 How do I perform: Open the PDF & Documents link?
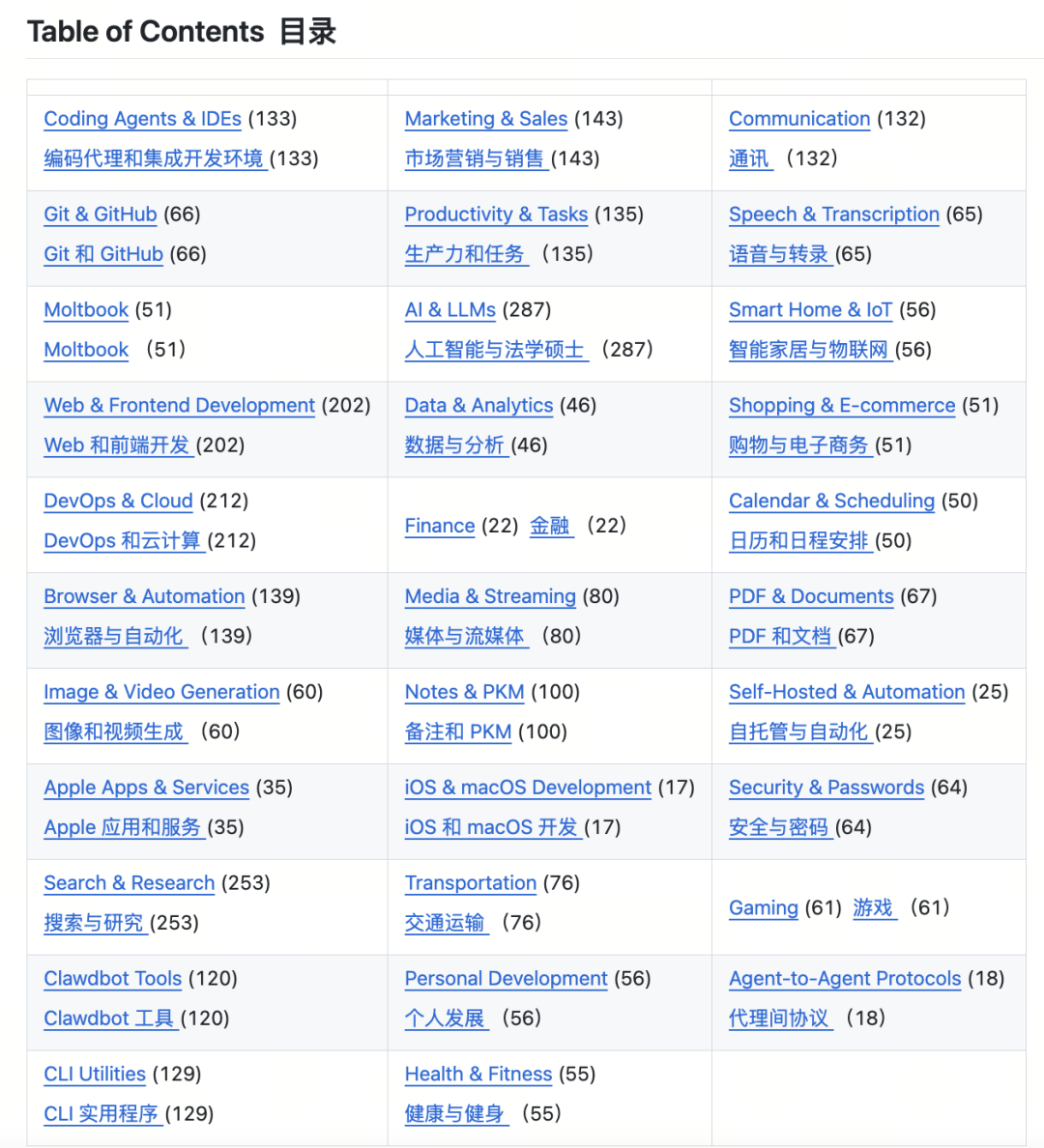tap(811, 596)
